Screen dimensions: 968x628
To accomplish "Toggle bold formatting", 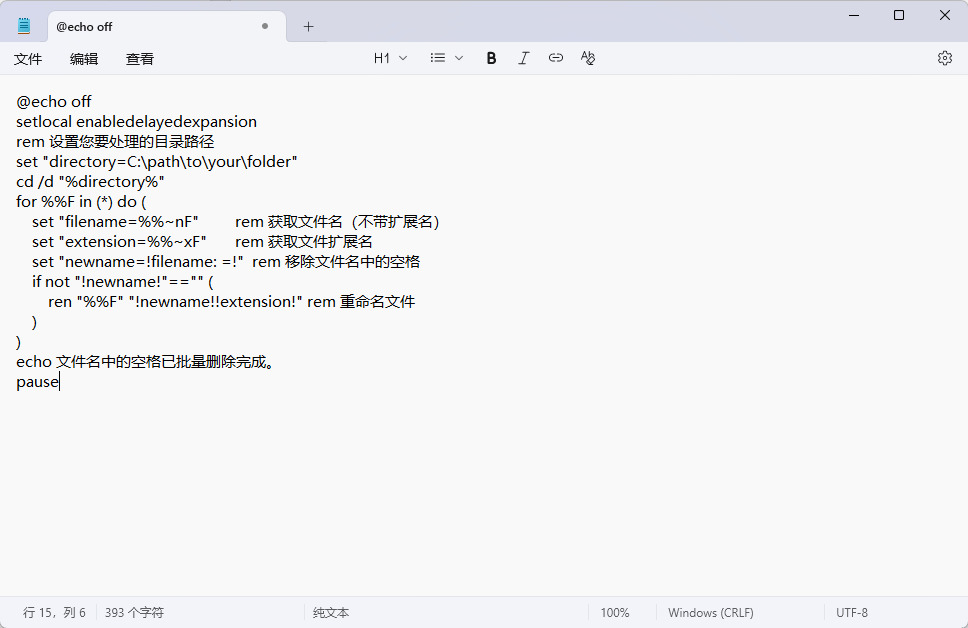I will coord(491,58).
